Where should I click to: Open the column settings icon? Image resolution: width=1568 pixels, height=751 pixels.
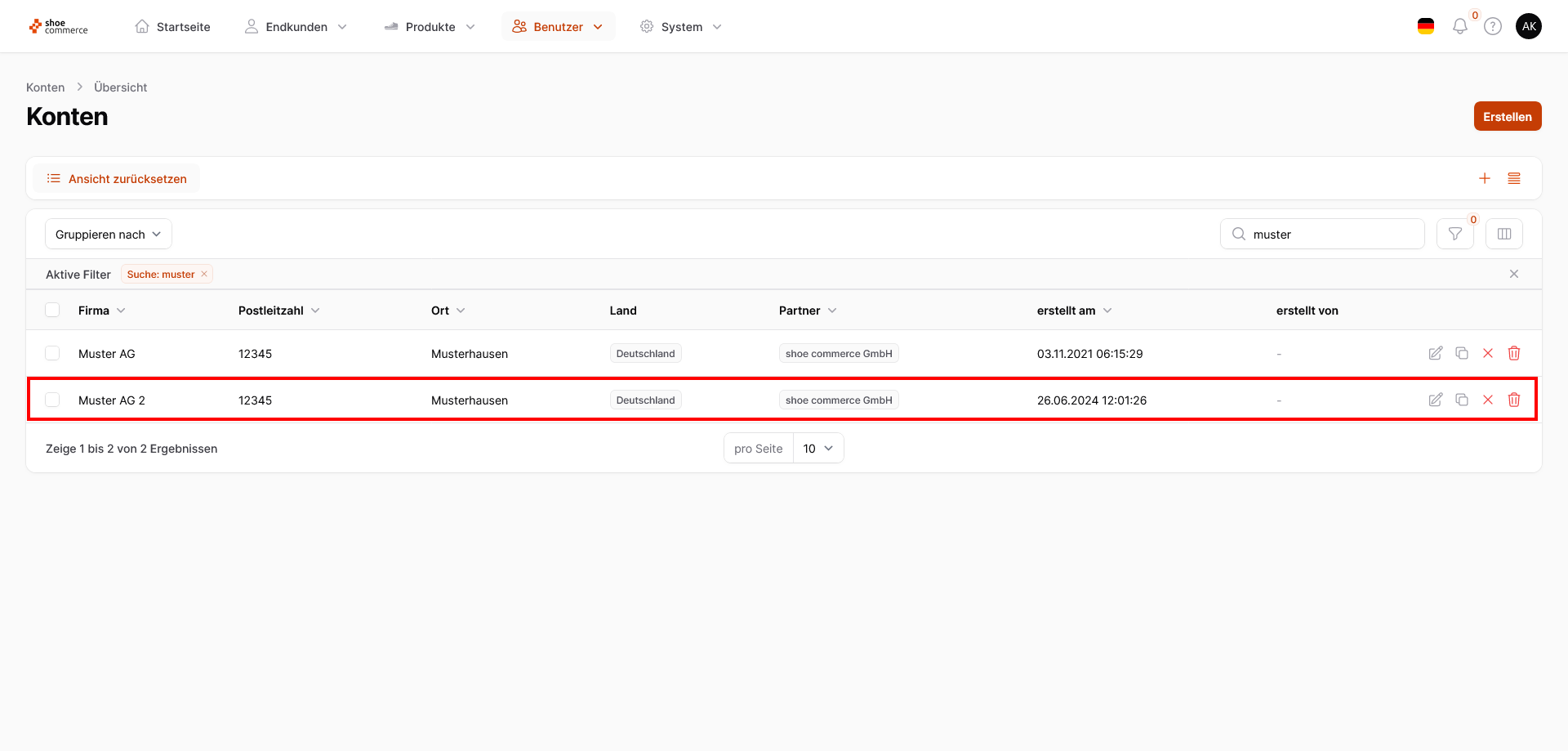tap(1503, 234)
